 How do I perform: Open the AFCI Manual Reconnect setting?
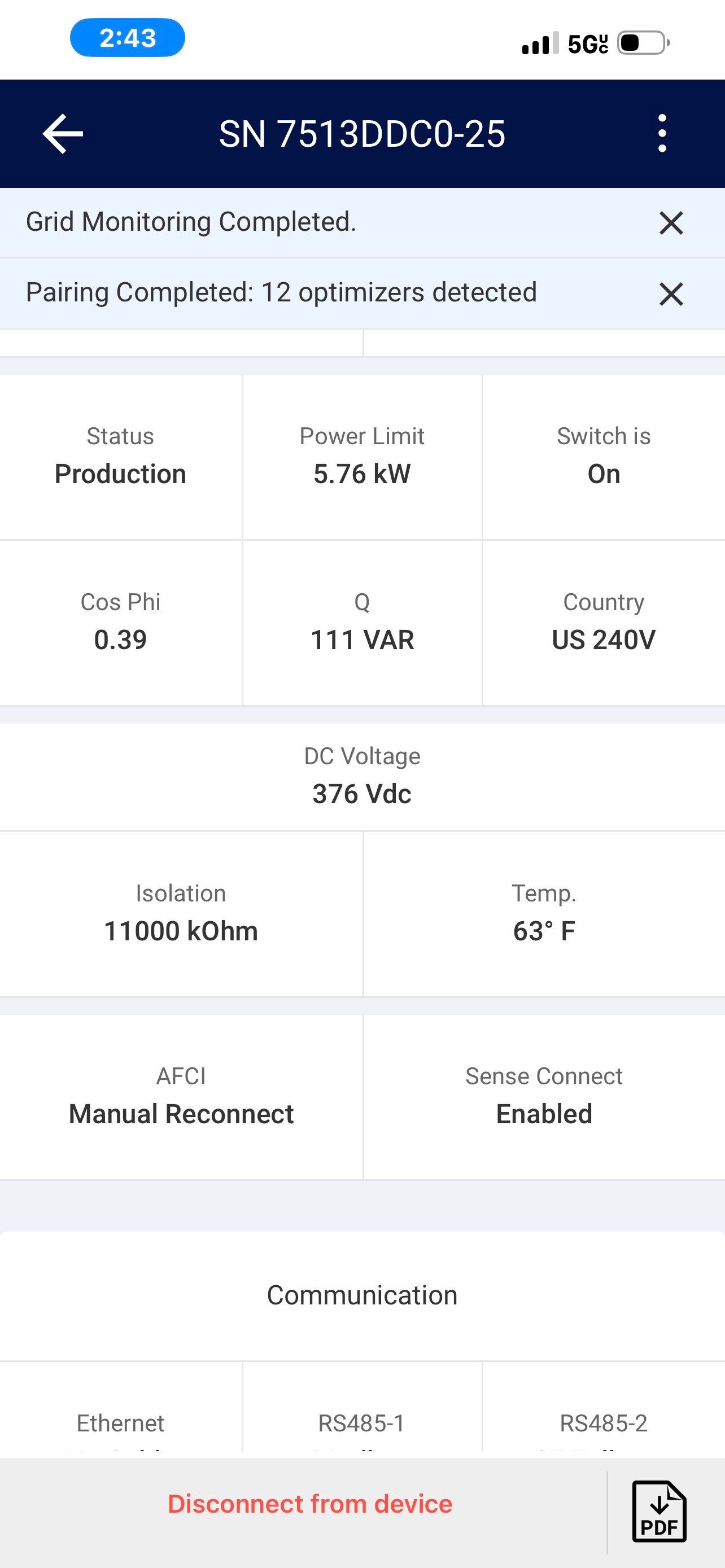(x=181, y=1096)
